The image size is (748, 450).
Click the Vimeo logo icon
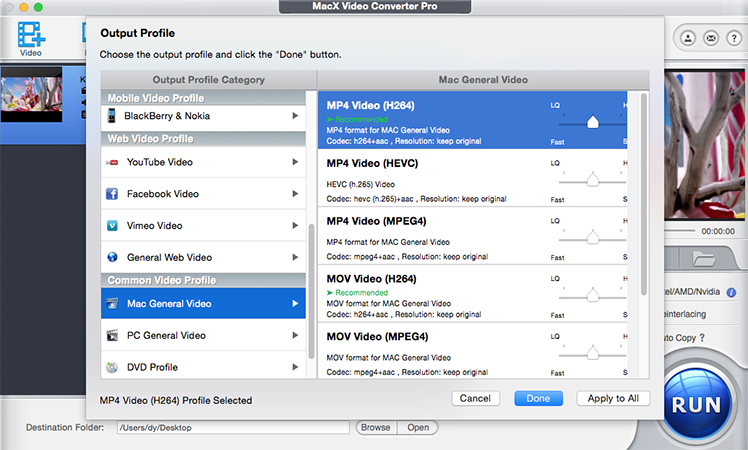click(112, 226)
